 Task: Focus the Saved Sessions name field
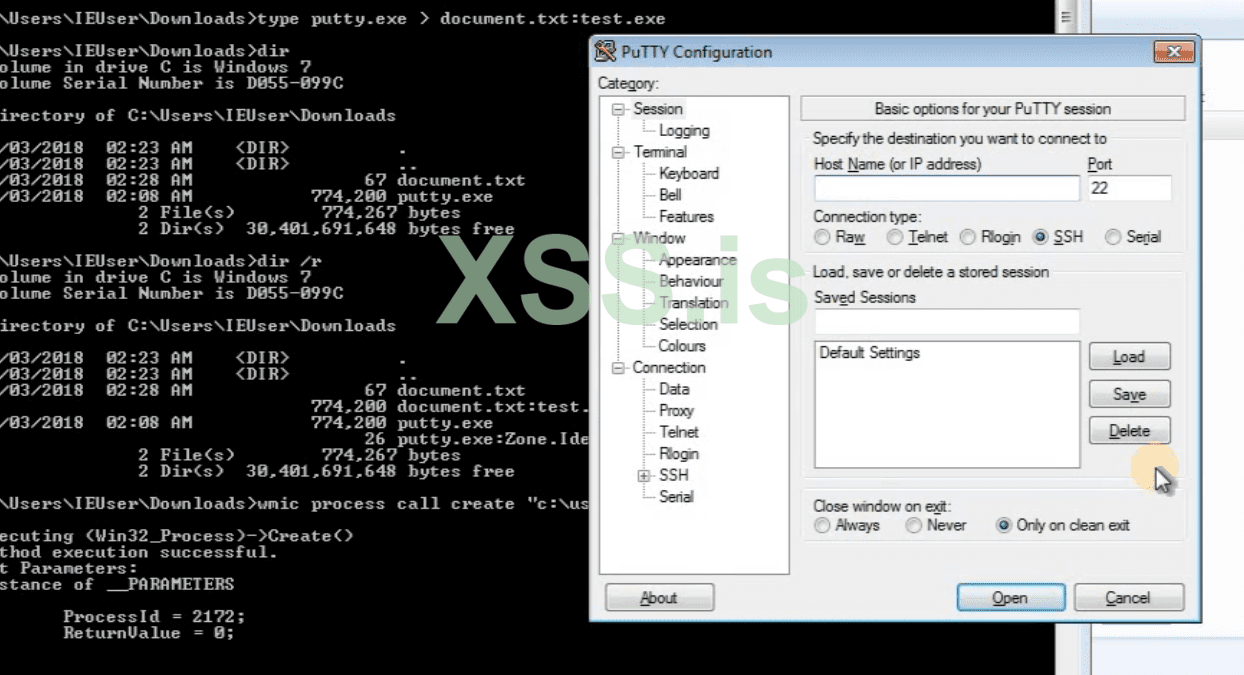click(x=947, y=321)
